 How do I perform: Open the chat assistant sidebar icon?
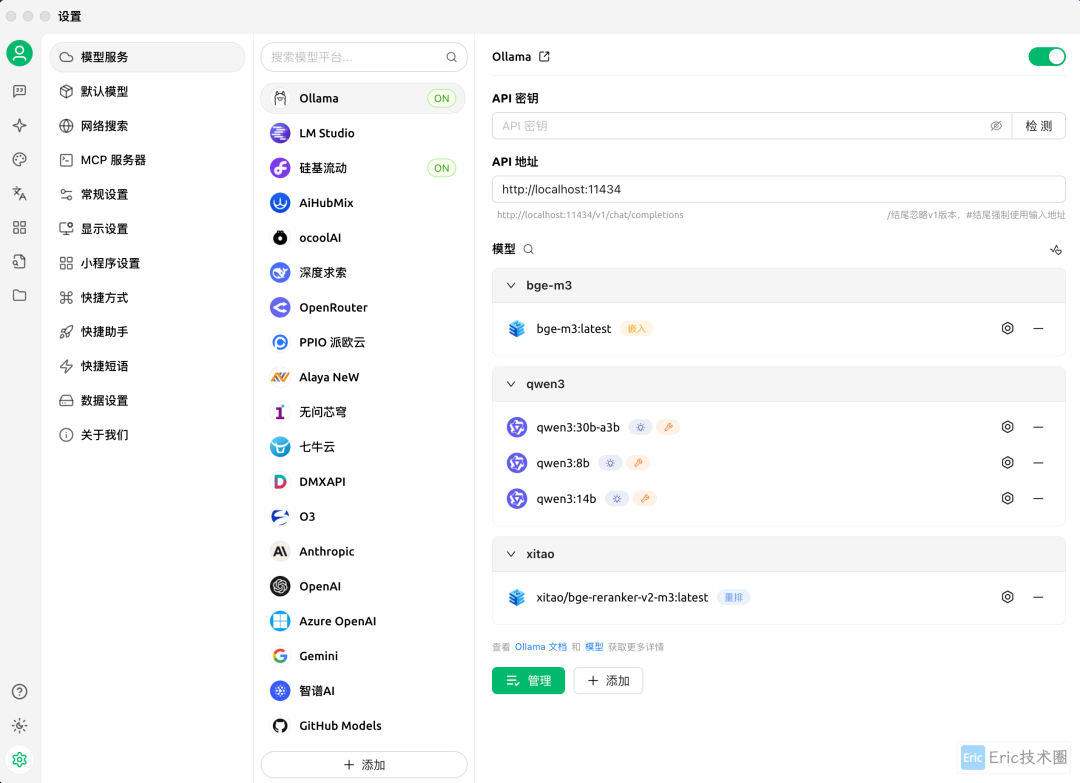tap(19, 91)
